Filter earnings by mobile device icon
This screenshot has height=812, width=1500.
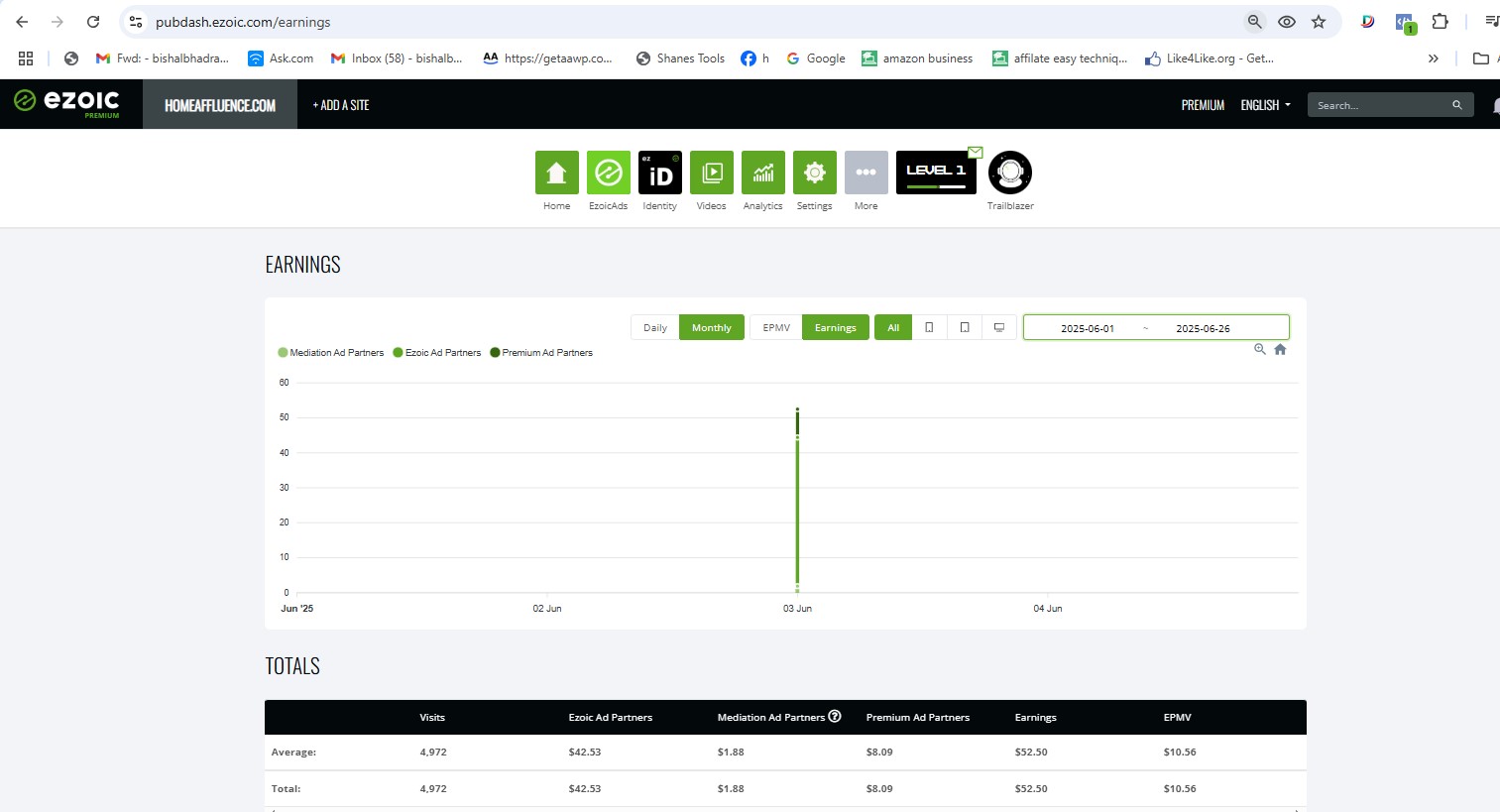coord(929,327)
